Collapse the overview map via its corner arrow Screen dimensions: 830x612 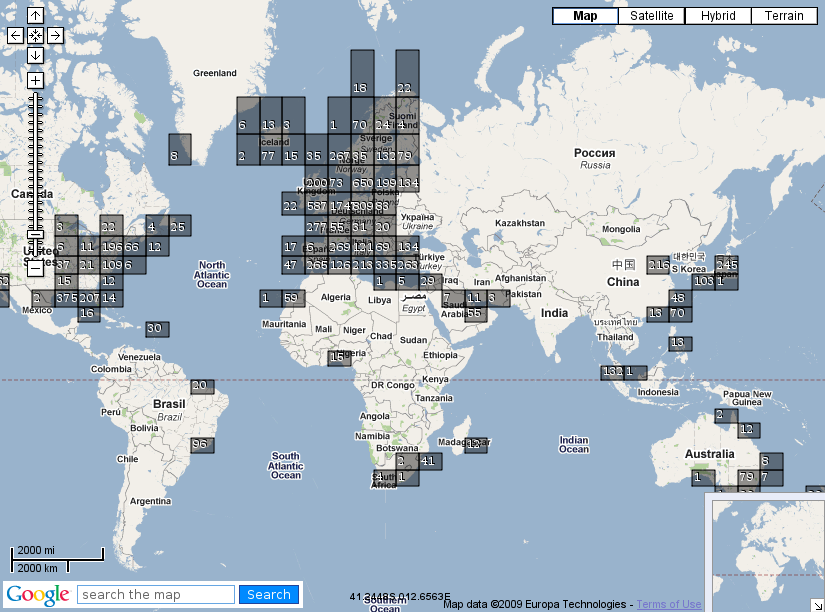(817, 603)
